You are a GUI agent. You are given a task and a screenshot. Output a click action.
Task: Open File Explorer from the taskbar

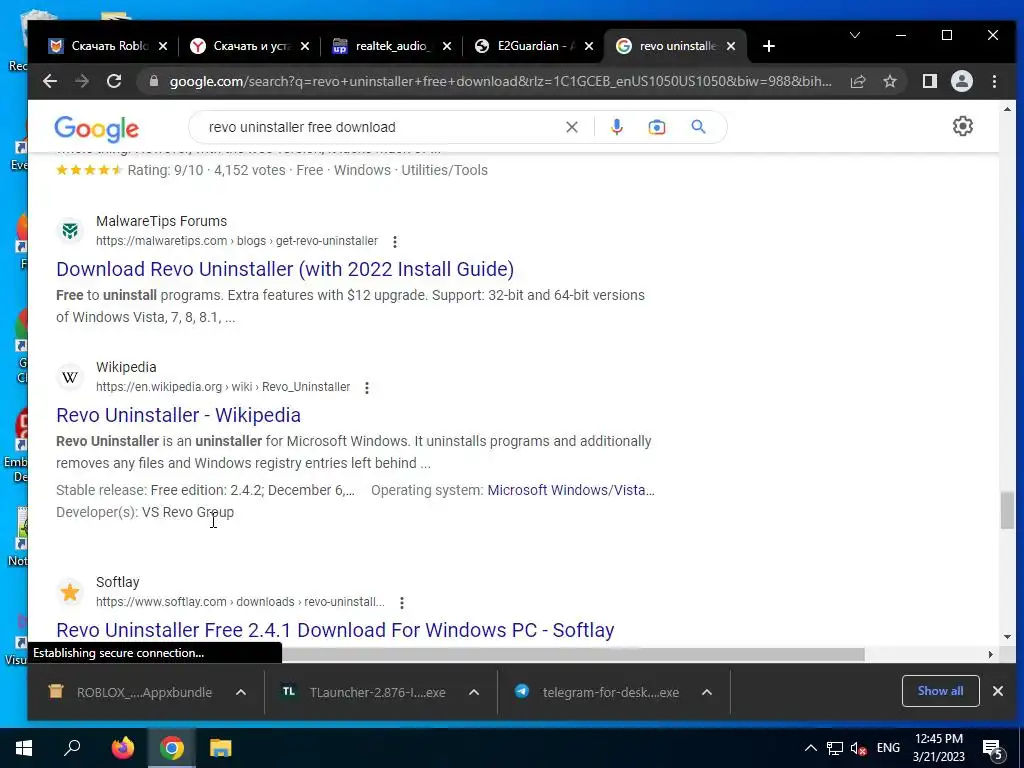(221, 748)
